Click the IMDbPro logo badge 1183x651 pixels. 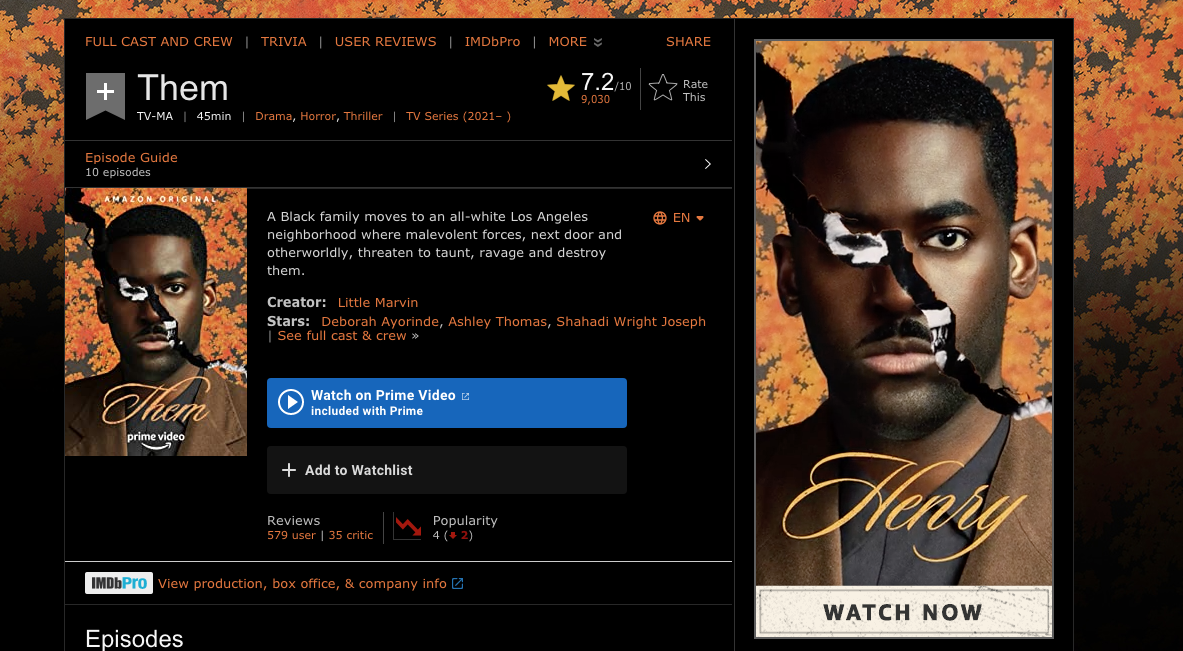(x=118, y=583)
